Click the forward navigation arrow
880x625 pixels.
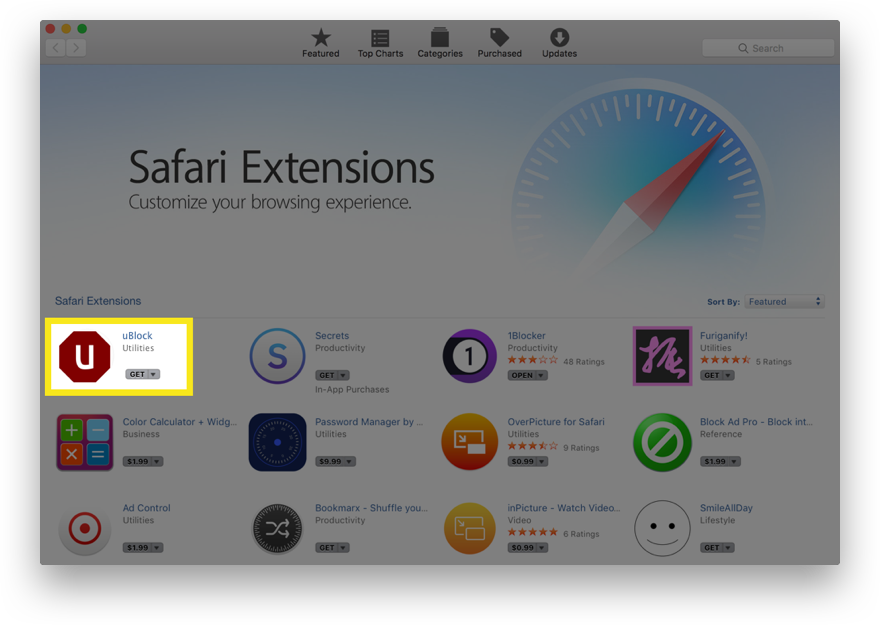[76, 48]
